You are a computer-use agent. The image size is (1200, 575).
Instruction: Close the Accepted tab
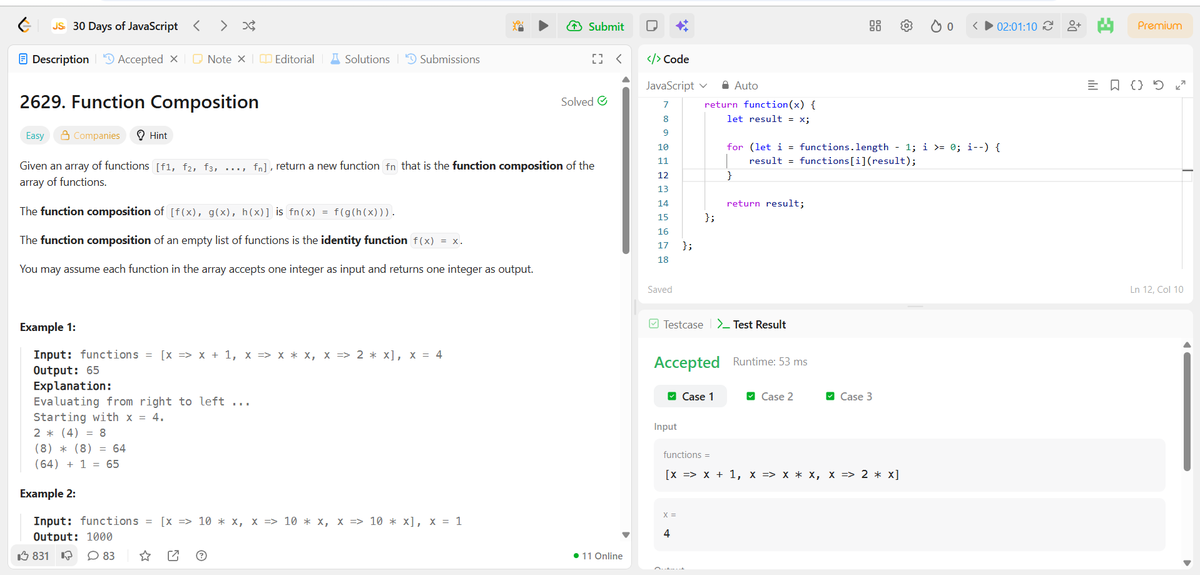(x=174, y=59)
